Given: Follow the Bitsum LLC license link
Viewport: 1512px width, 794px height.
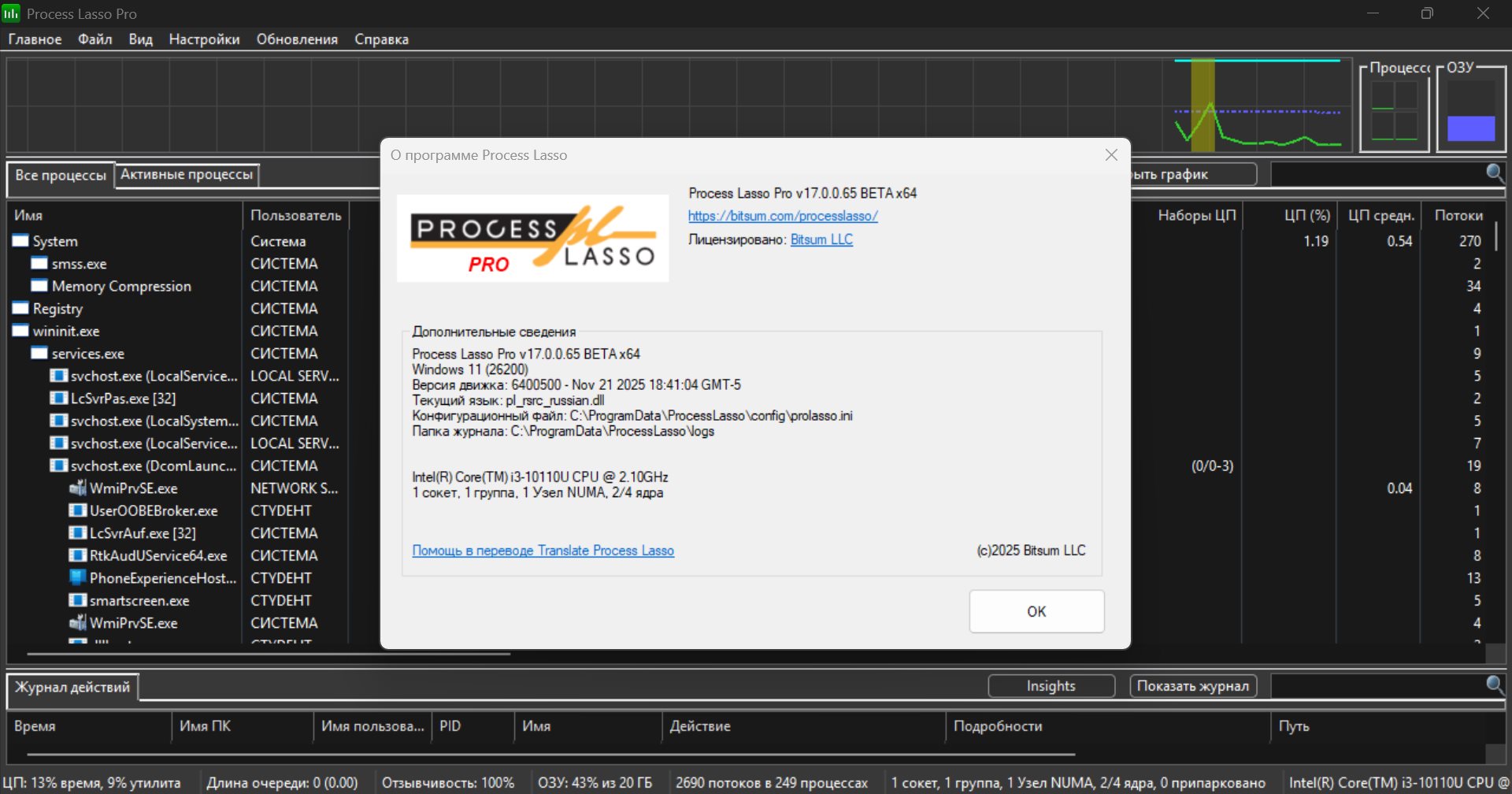Looking at the screenshot, I should (x=821, y=239).
